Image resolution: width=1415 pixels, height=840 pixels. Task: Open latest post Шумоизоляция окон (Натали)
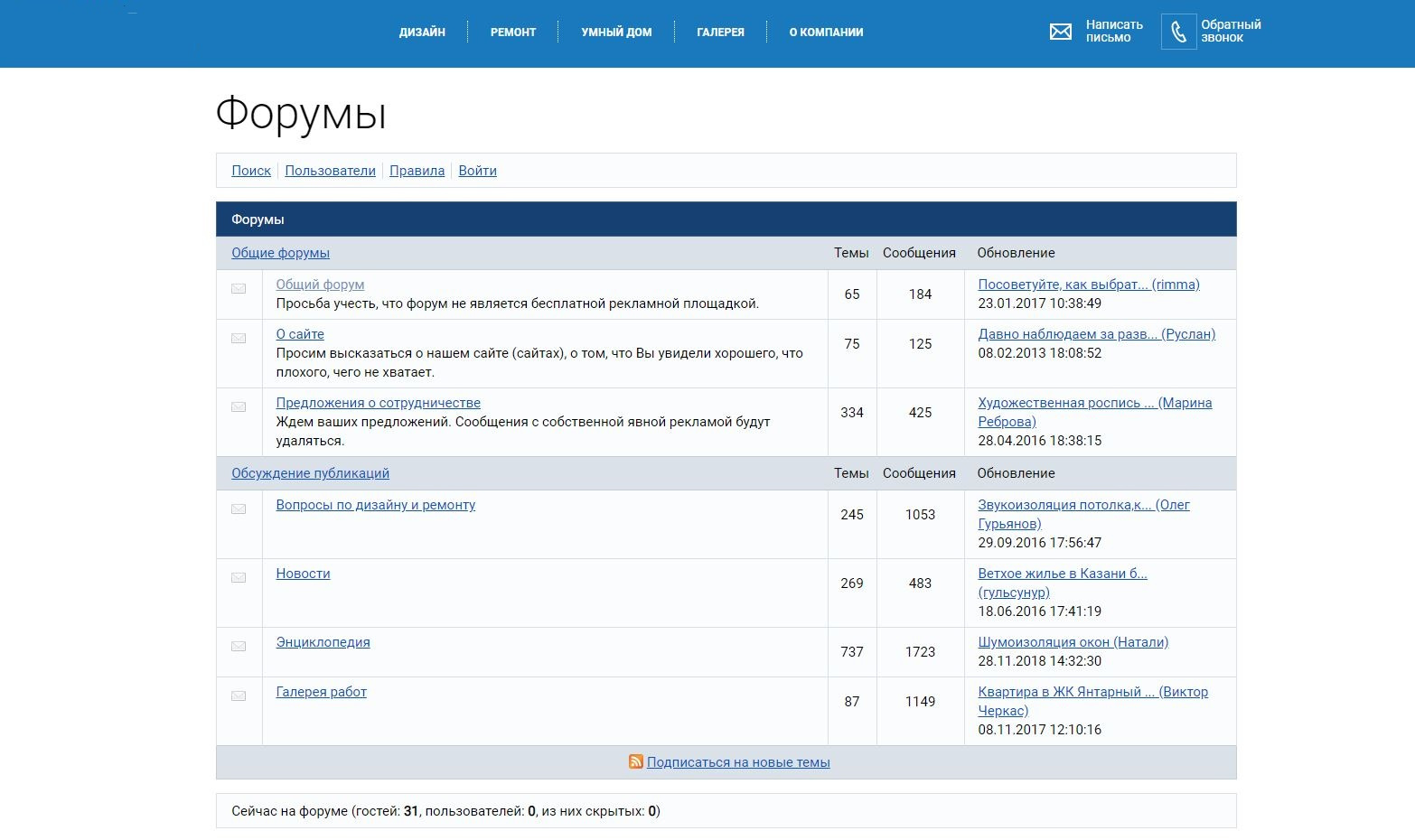coord(1073,642)
